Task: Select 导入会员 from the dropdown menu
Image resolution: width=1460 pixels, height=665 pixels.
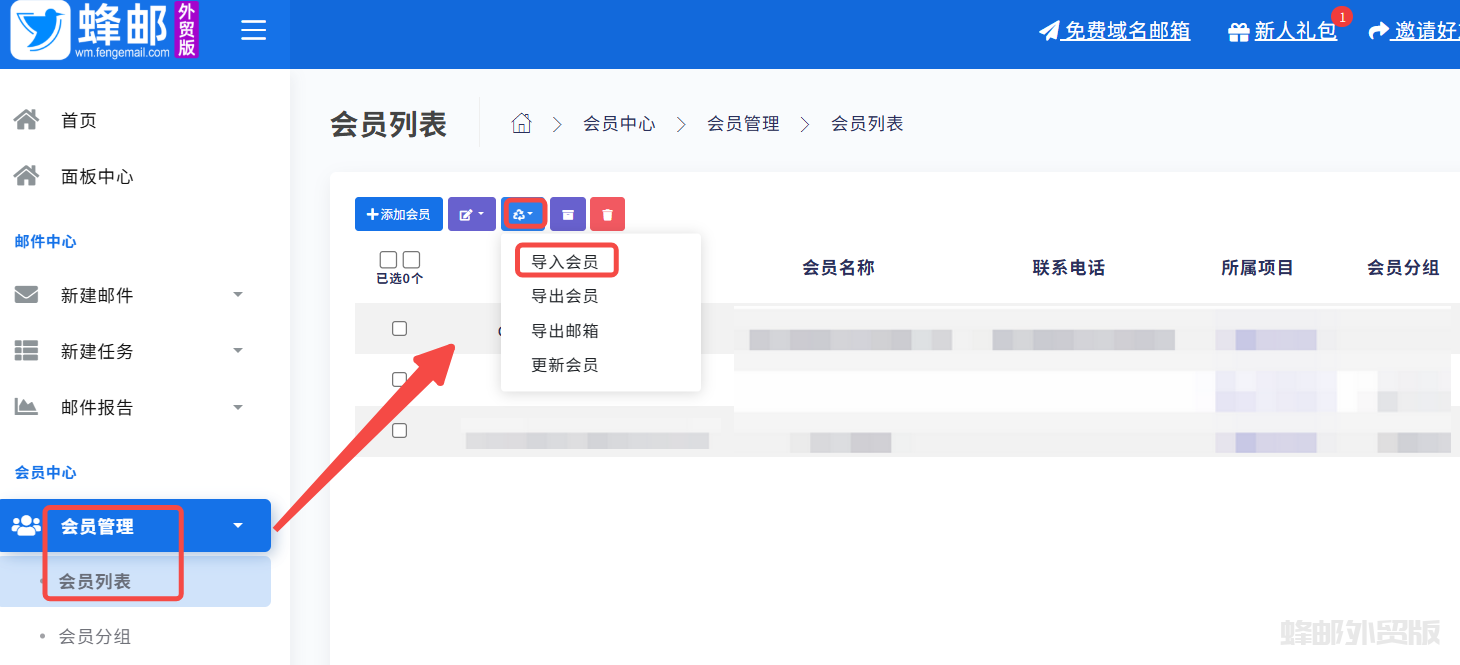Action: (565, 262)
